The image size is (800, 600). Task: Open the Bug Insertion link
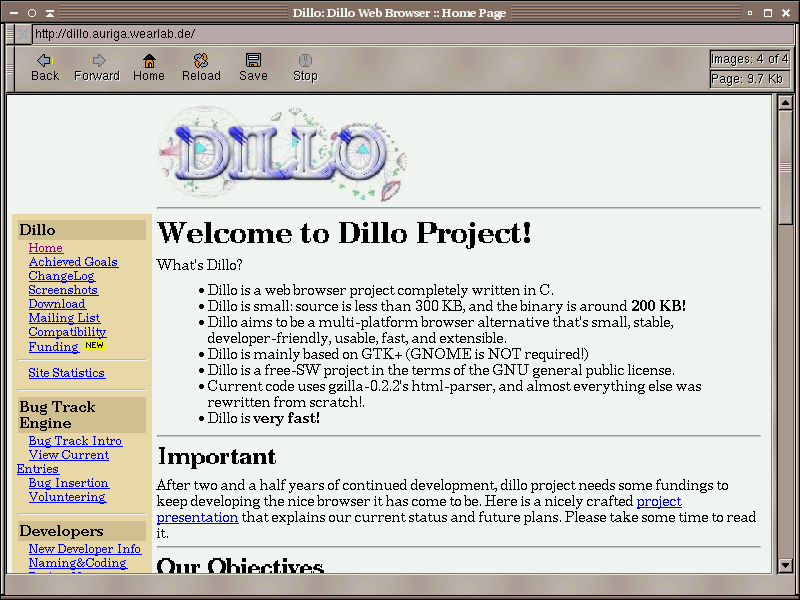(x=68, y=483)
